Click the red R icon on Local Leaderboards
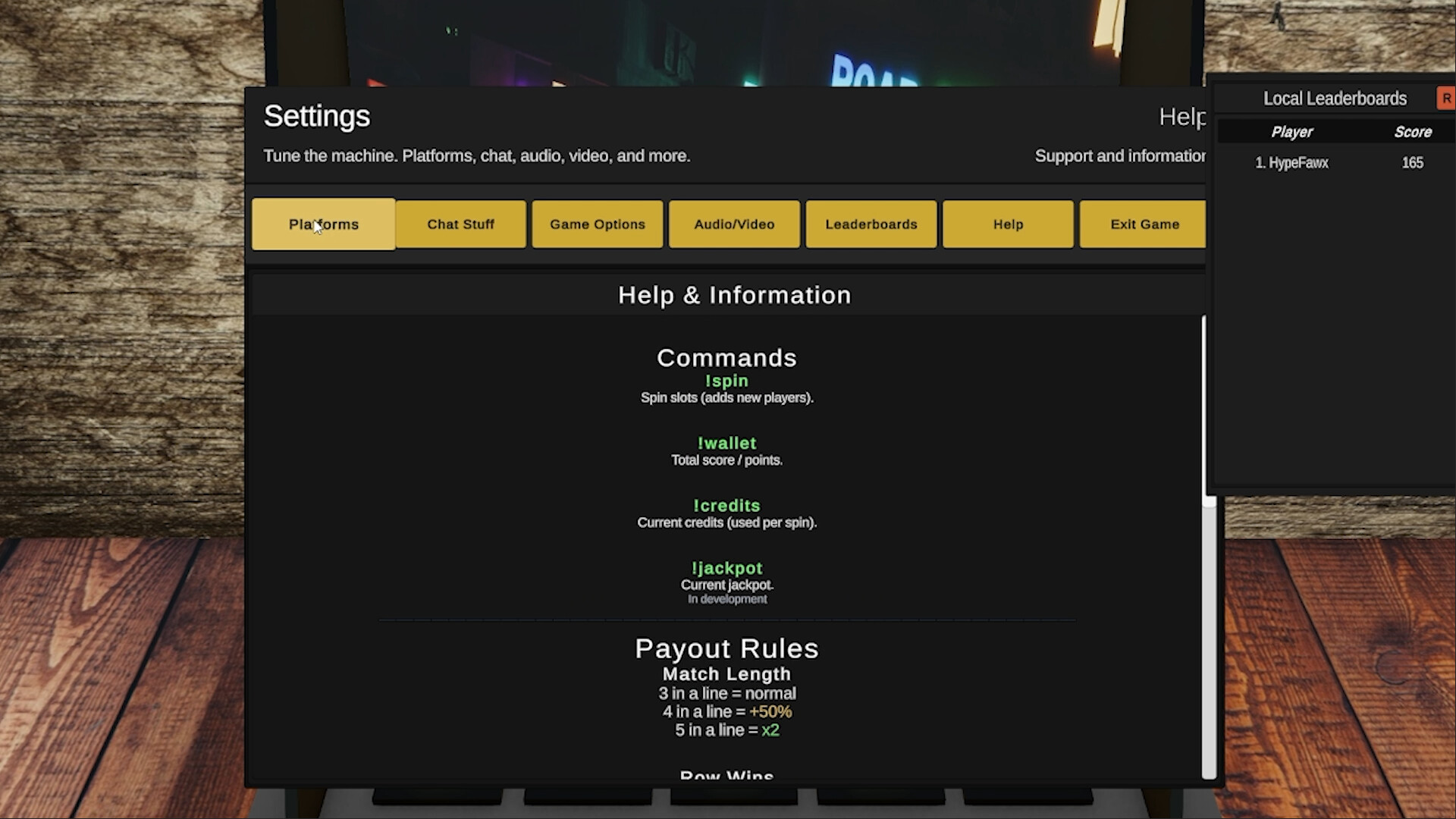The image size is (1456, 819). 1447,98
